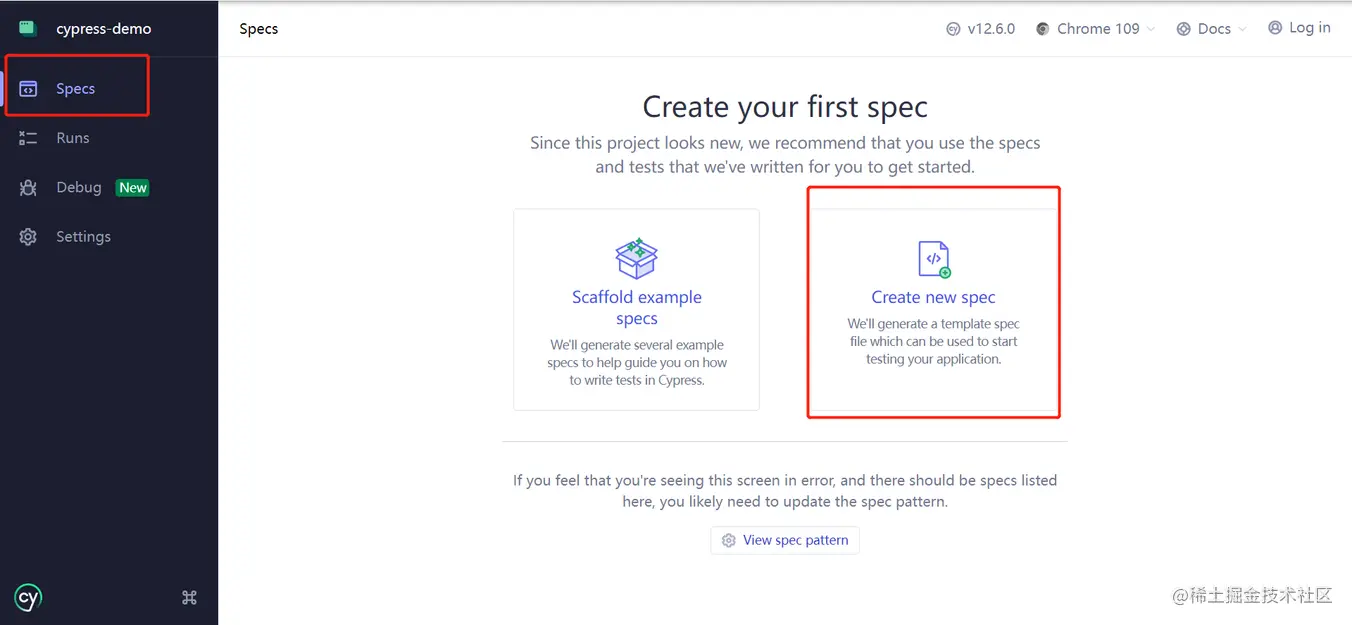Open the Settings gear icon
The image size is (1352, 625).
tap(28, 237)
